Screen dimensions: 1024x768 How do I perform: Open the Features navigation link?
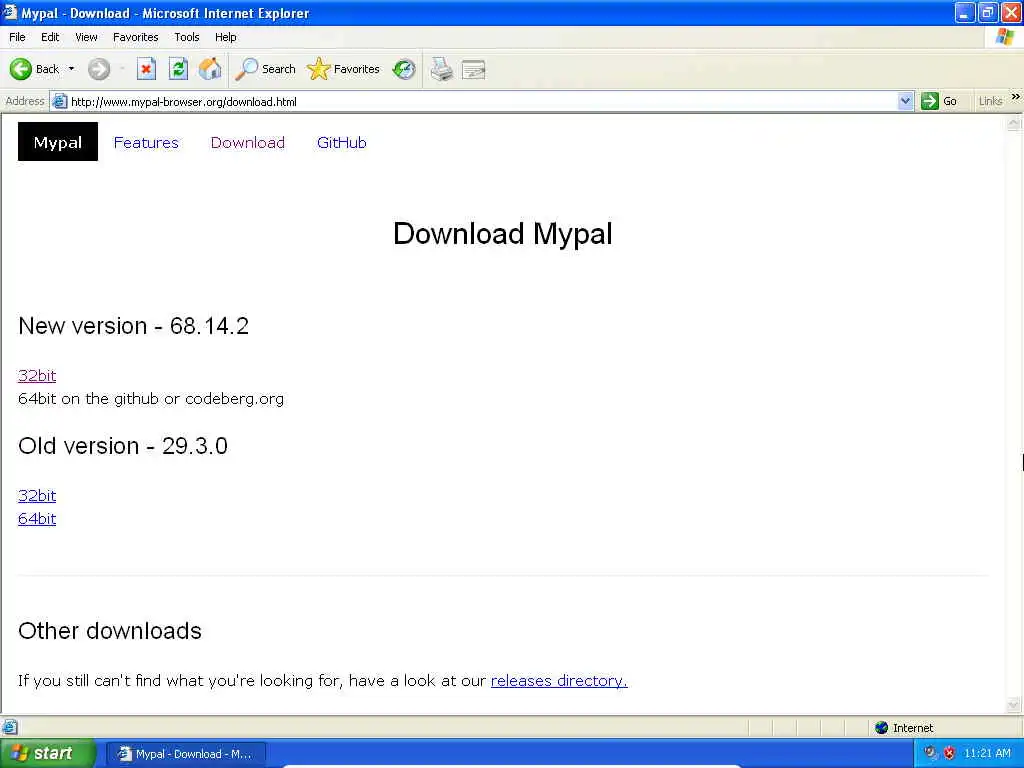tap(146, 142)
